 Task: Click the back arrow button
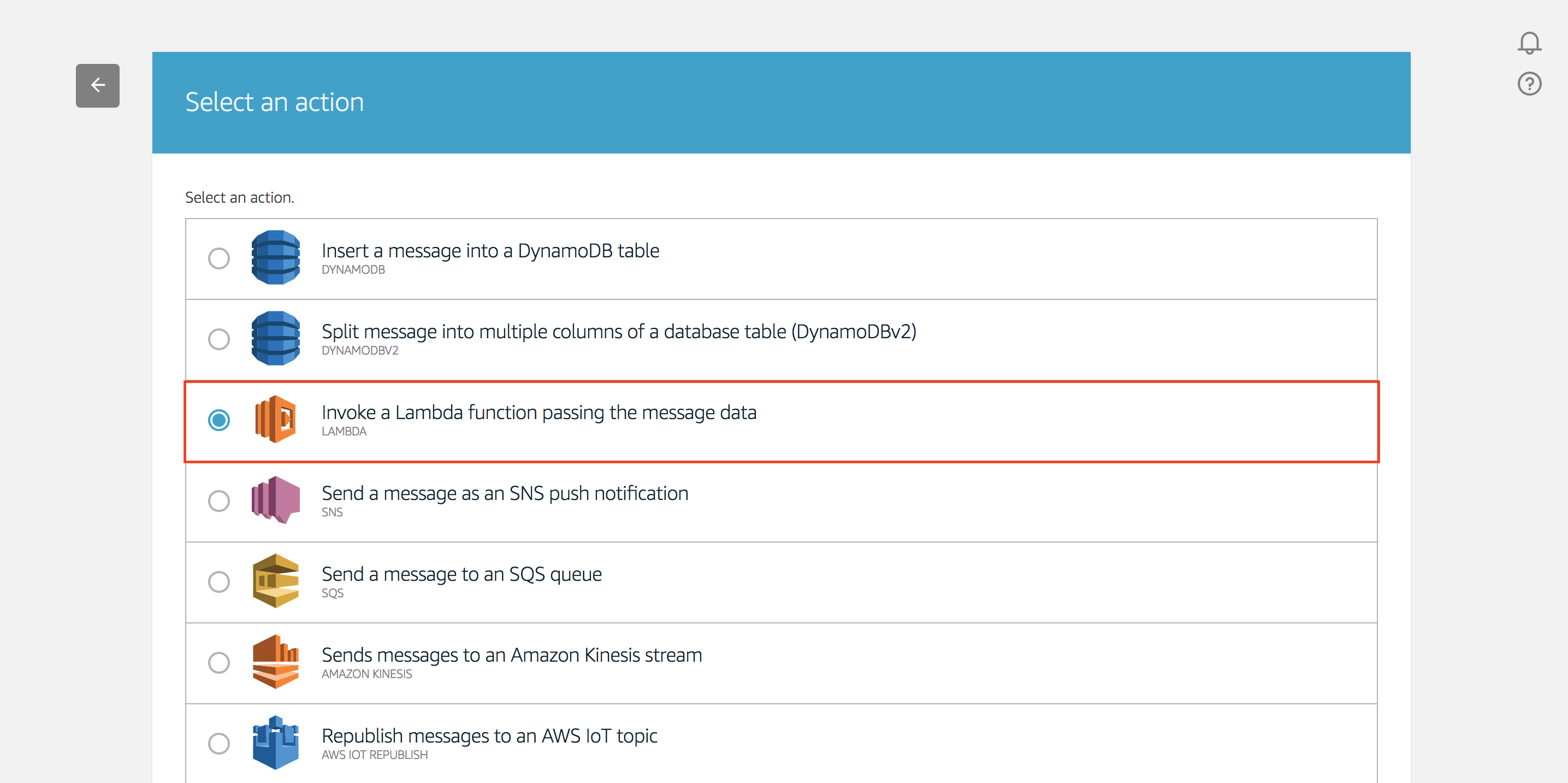tap(97, 85)
